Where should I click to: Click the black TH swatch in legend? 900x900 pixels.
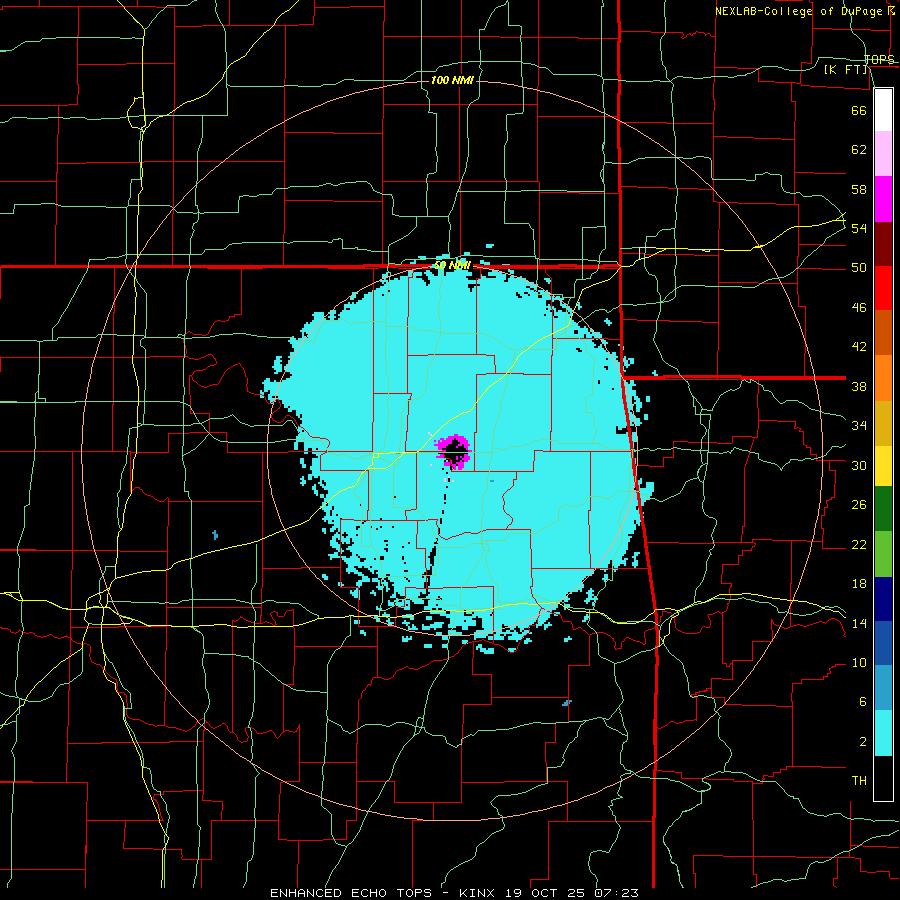[x=883, y=778]
